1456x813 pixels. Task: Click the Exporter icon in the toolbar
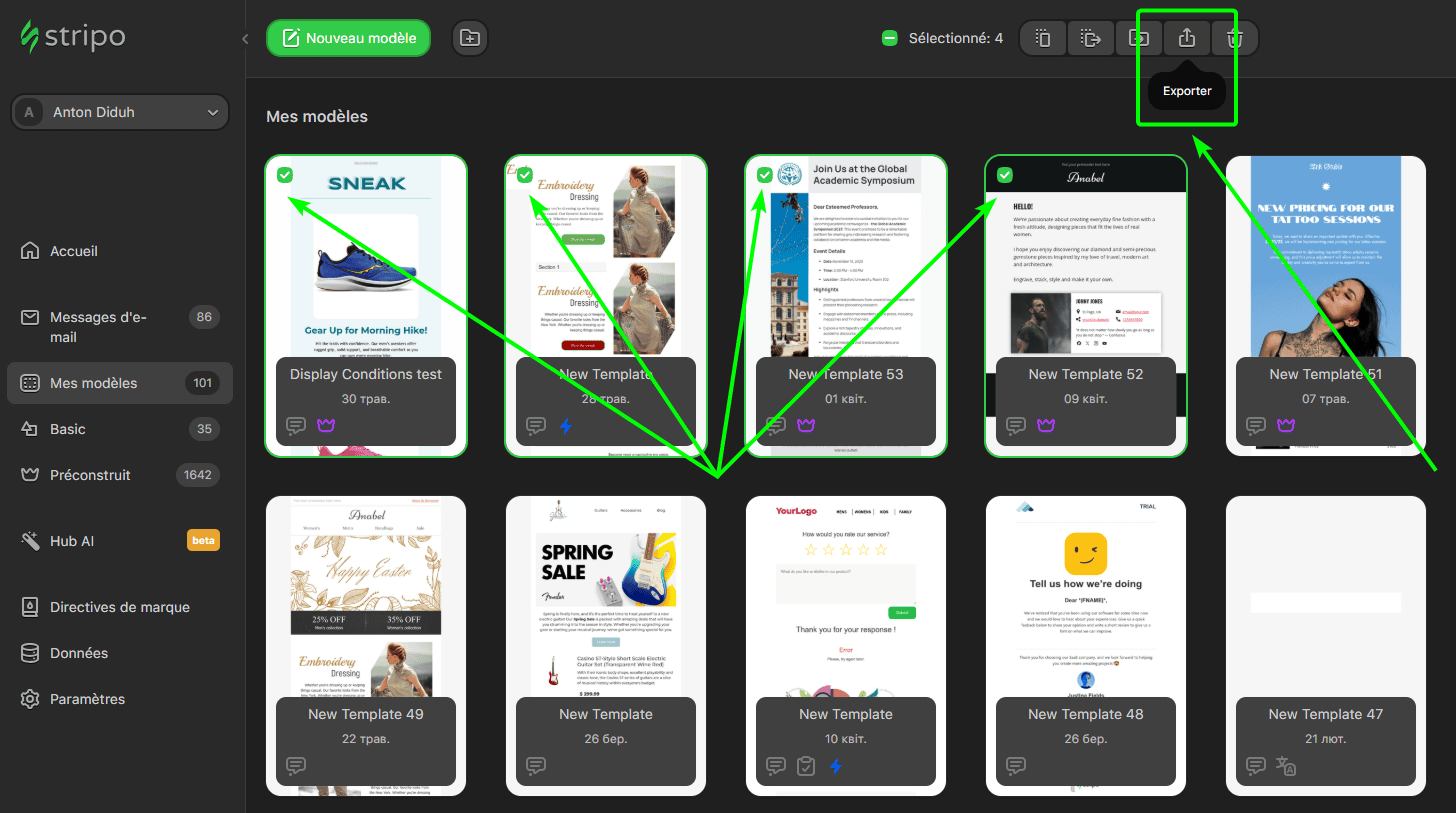tap(1187, 38)
